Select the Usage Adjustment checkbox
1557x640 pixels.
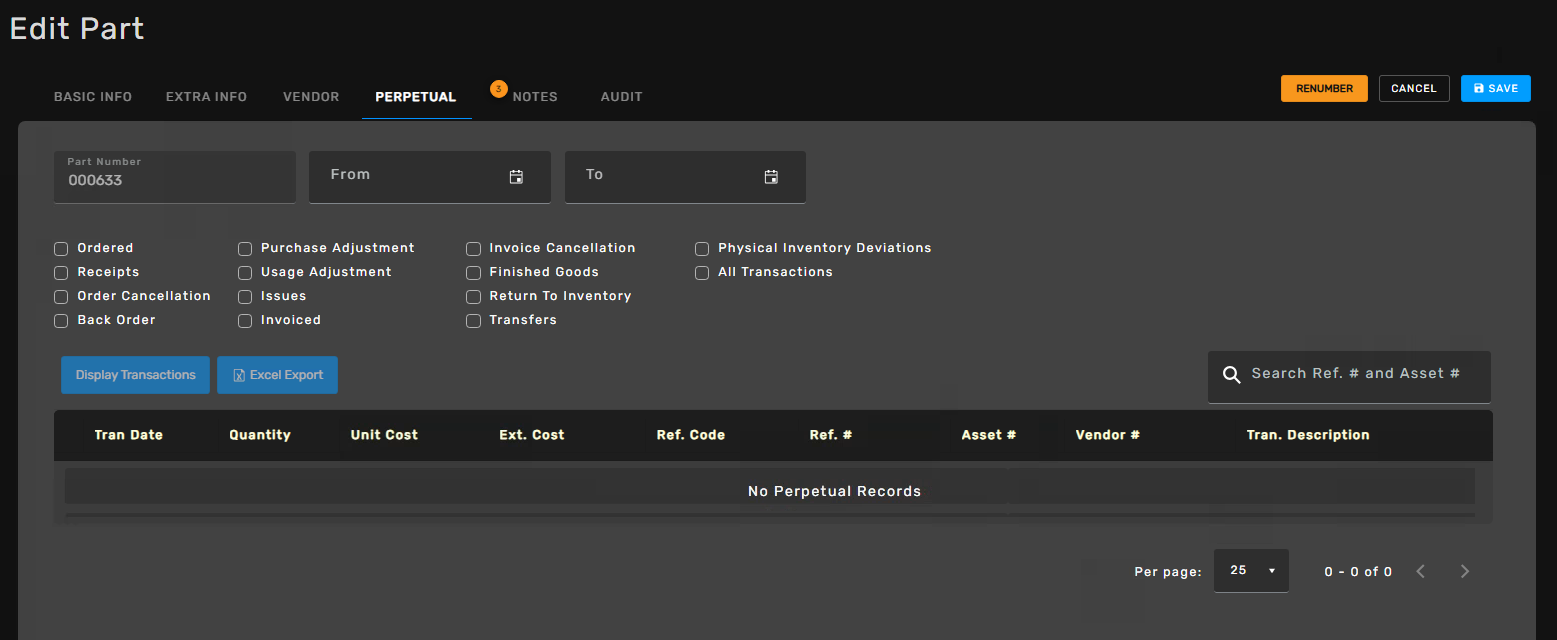click(245, 273)
